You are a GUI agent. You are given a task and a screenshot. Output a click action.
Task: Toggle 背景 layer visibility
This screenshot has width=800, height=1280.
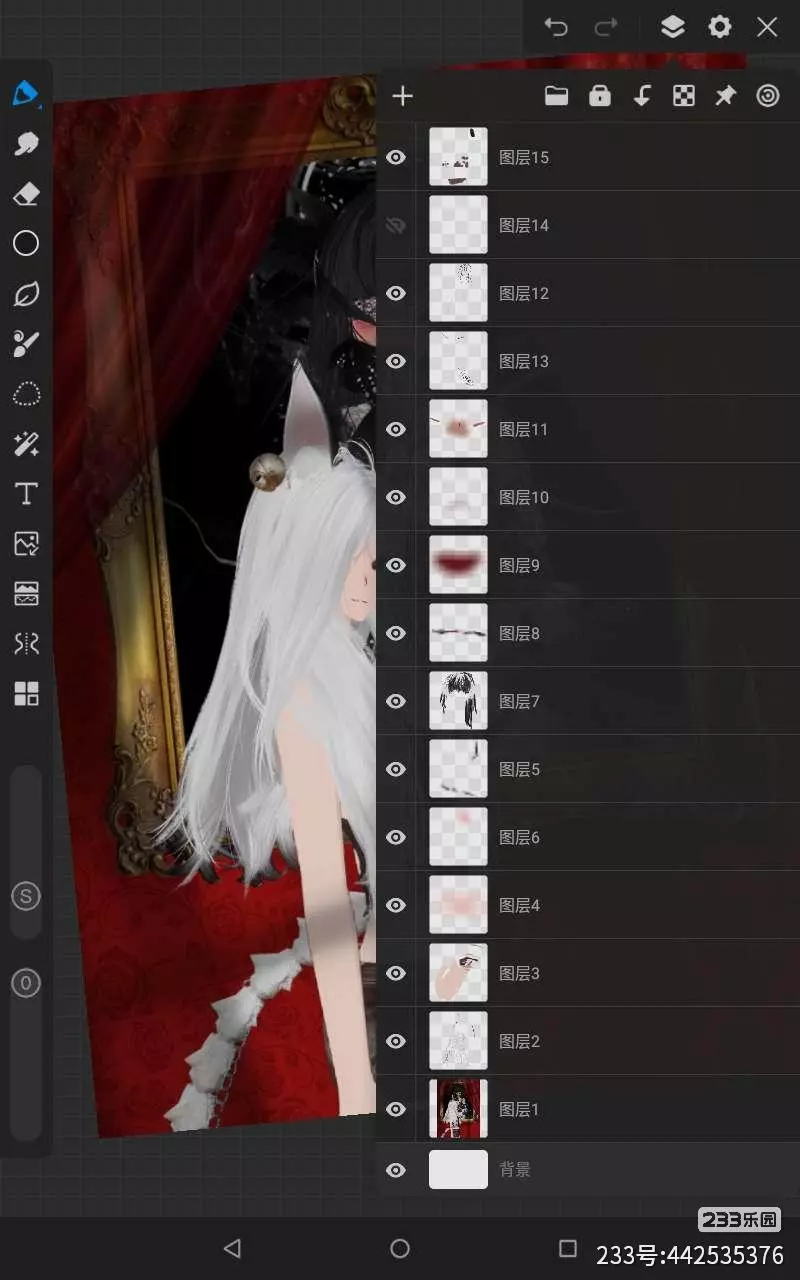coord(397,1170)
